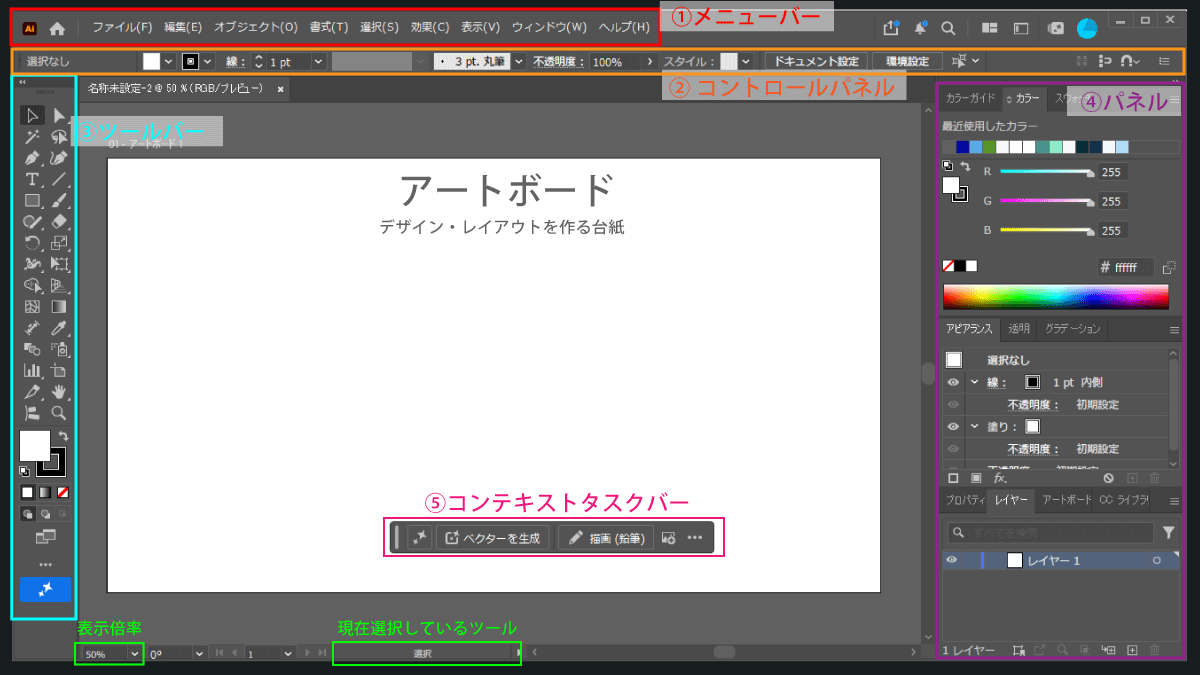Switch to the グラデーション tab
Screen dimensions: 1200x675
click(x=1072, y=329)
